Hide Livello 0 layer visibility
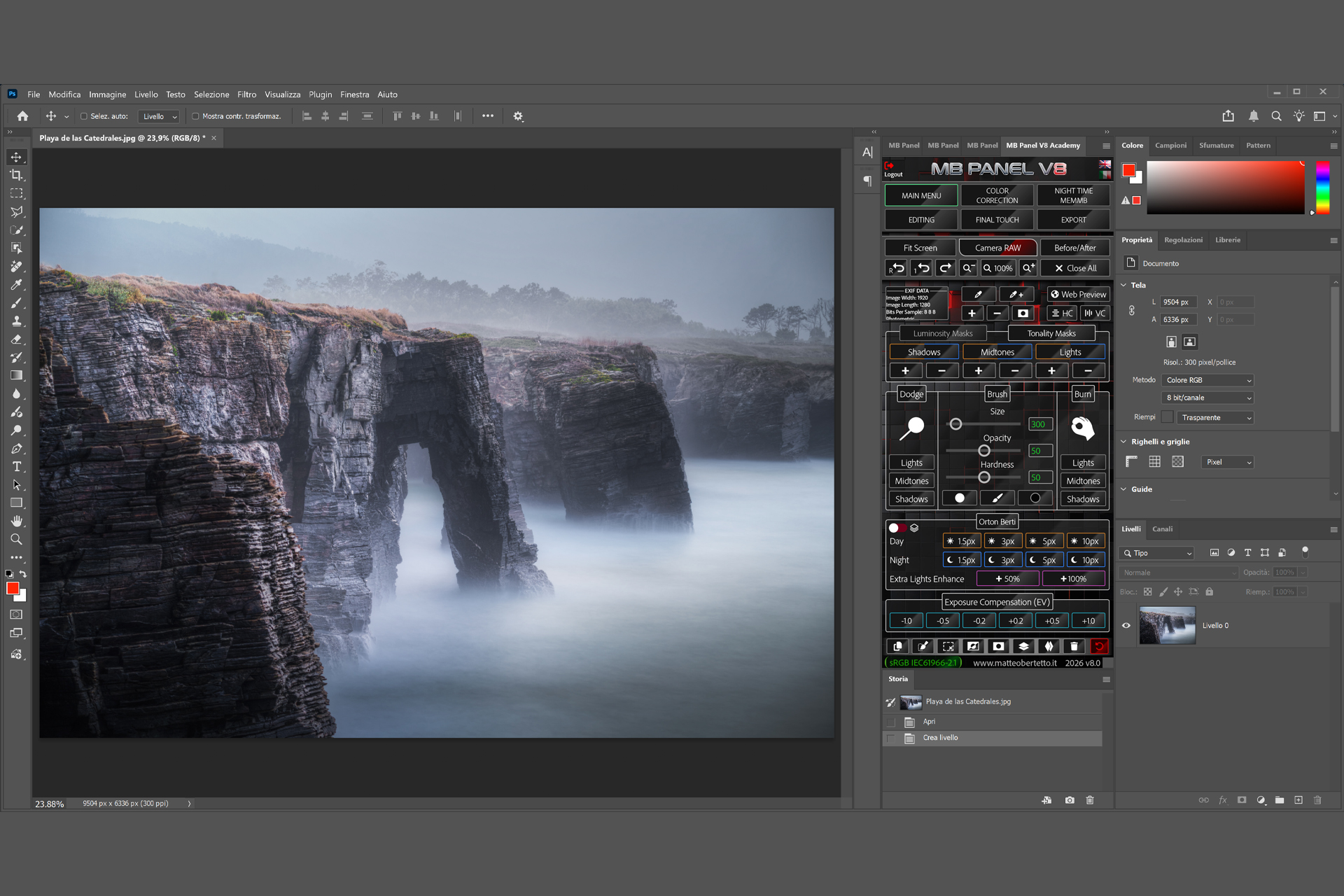The width and height of the screenshot is (1344, 896). tap(1126, 626)
